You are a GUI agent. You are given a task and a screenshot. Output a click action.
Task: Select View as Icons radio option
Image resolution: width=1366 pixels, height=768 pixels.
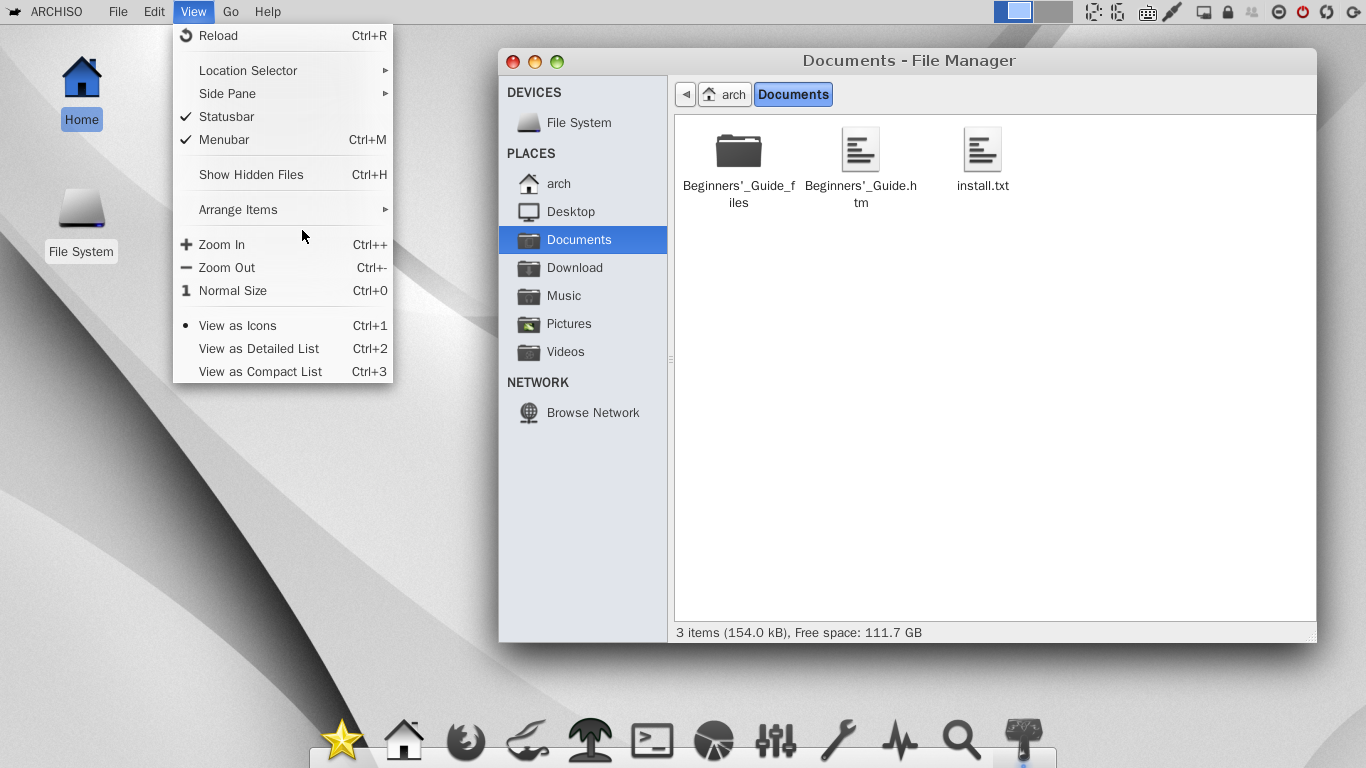283,326
